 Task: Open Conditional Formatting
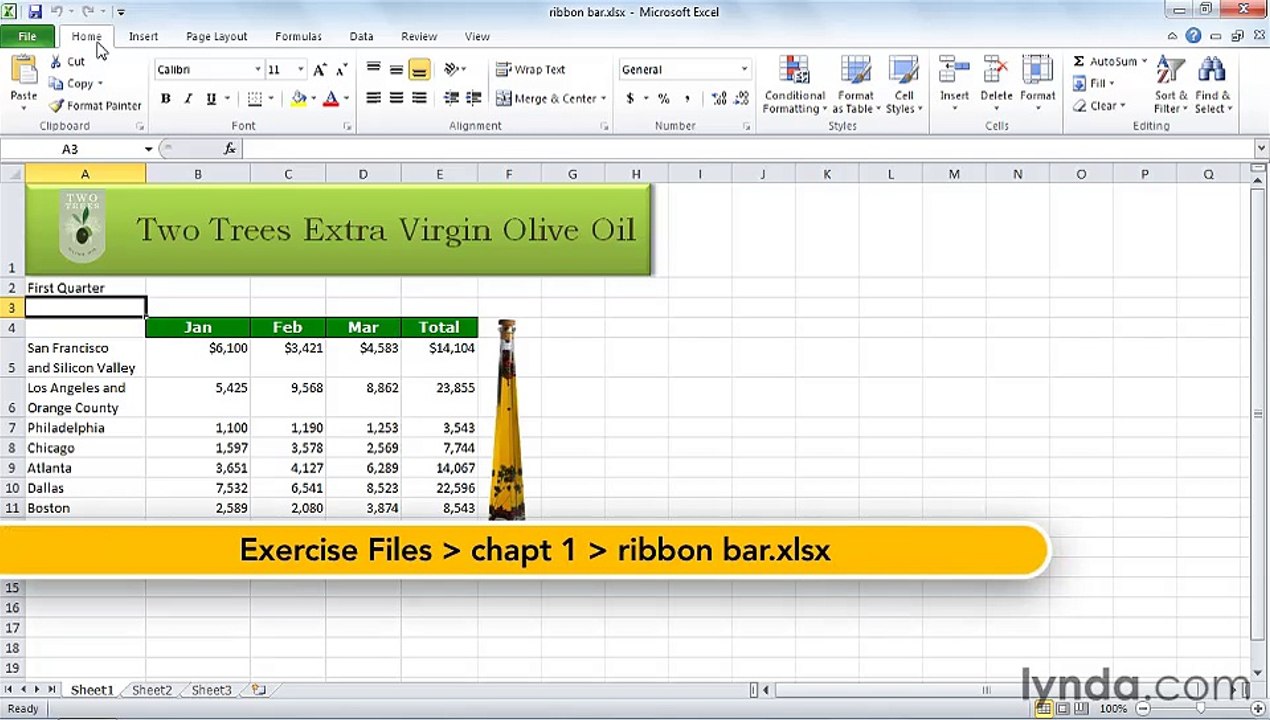click(794, 86)
